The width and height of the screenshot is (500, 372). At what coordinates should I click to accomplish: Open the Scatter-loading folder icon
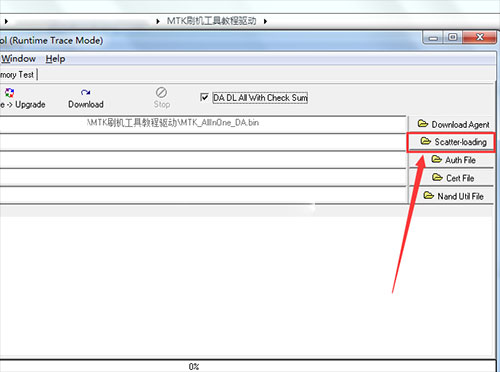click(x=425, y=141)
